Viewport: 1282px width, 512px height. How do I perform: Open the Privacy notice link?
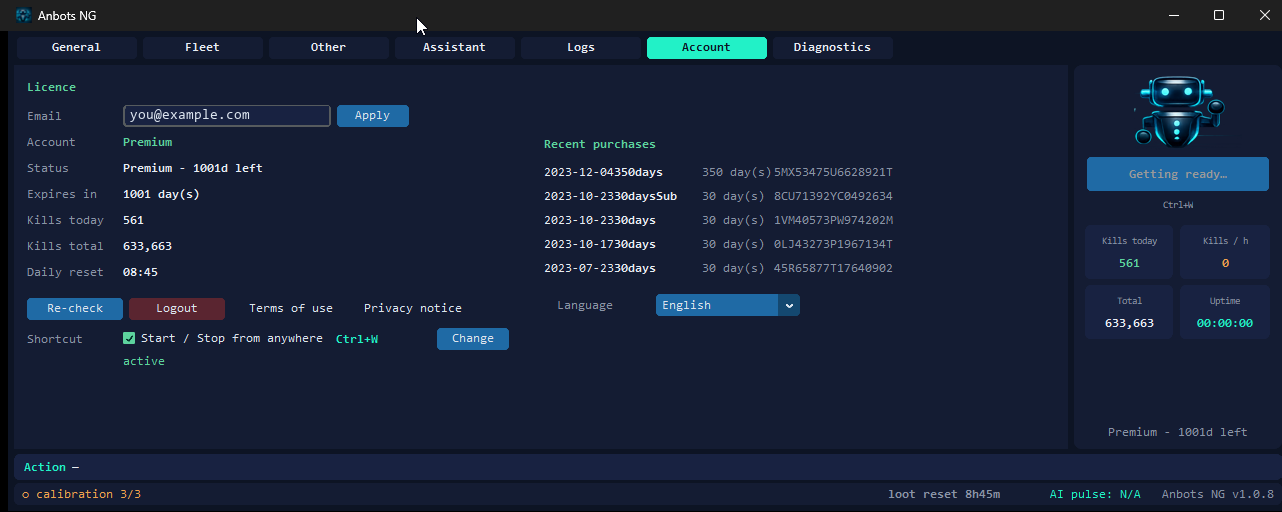tap(413, 309)
